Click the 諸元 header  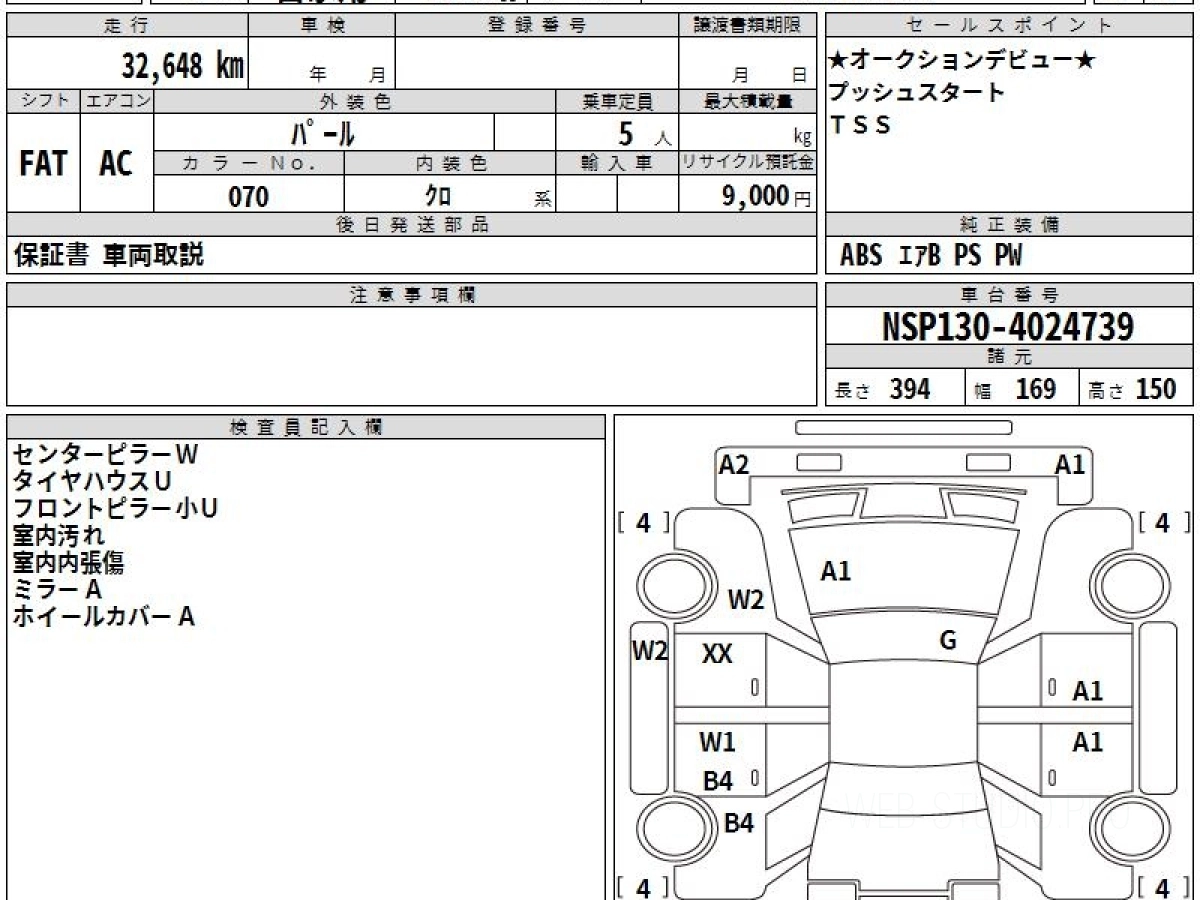[1009, 357]
